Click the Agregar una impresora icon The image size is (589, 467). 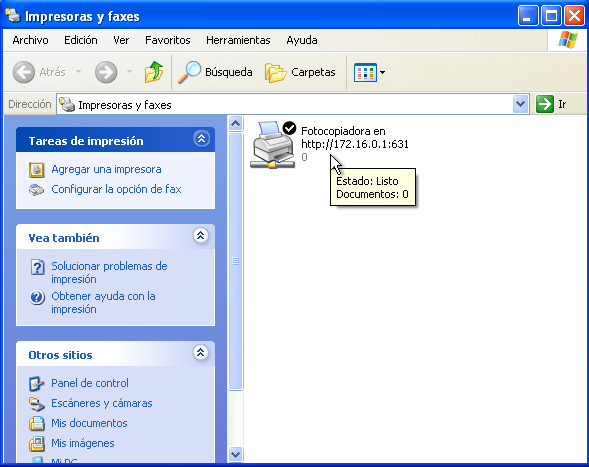click(37, 170)
